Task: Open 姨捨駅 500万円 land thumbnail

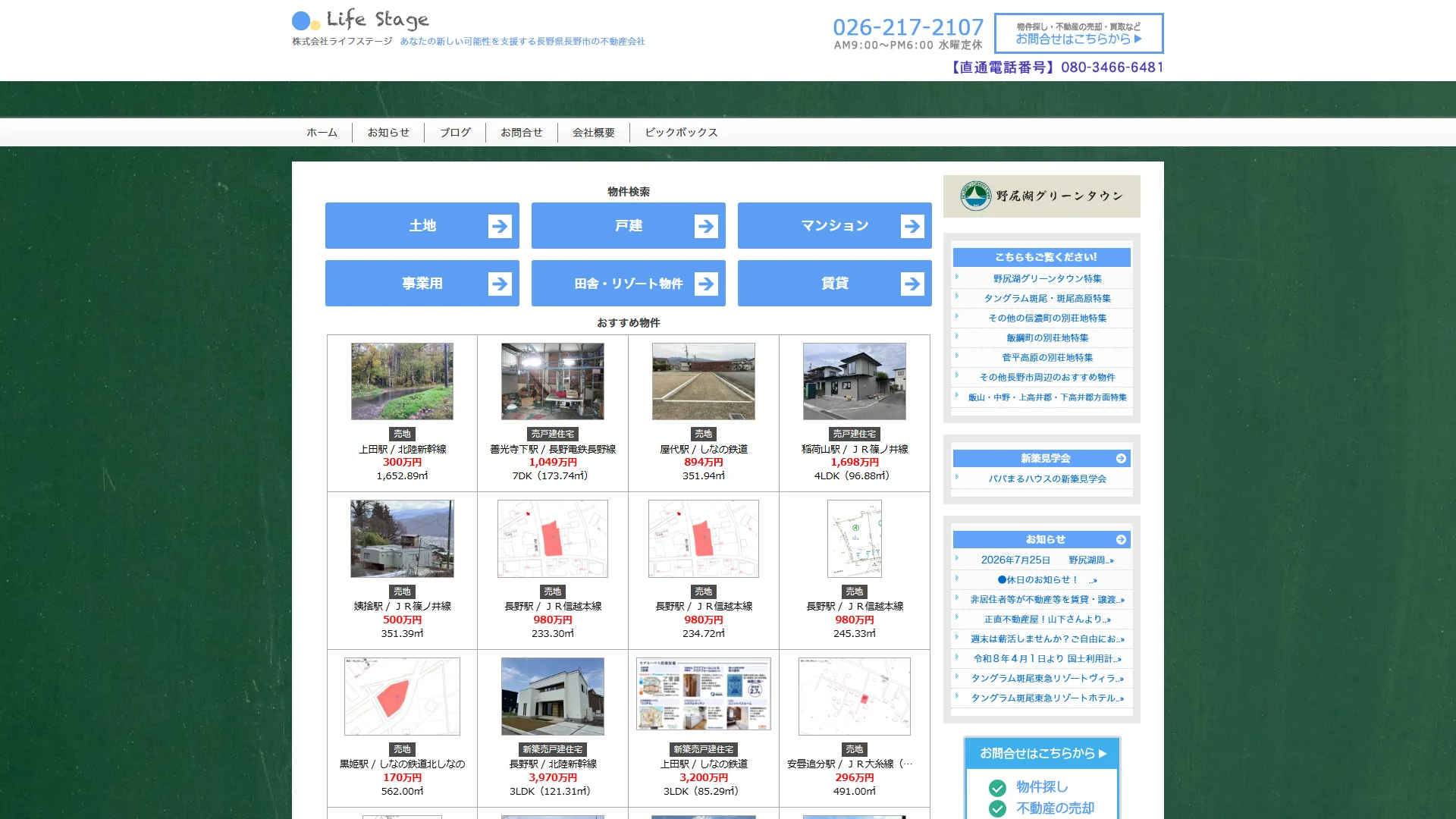Action: [x=402, y=538]
